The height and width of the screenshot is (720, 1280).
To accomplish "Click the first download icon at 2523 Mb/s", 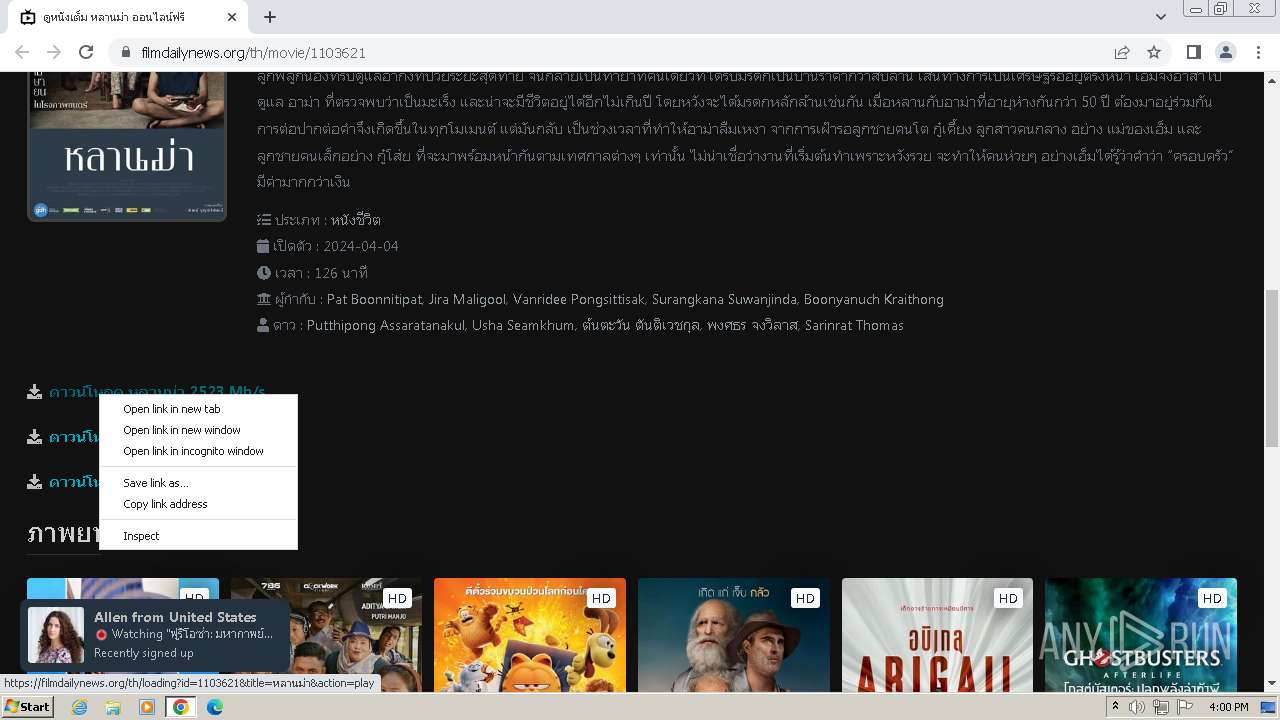I will [35, 391].
